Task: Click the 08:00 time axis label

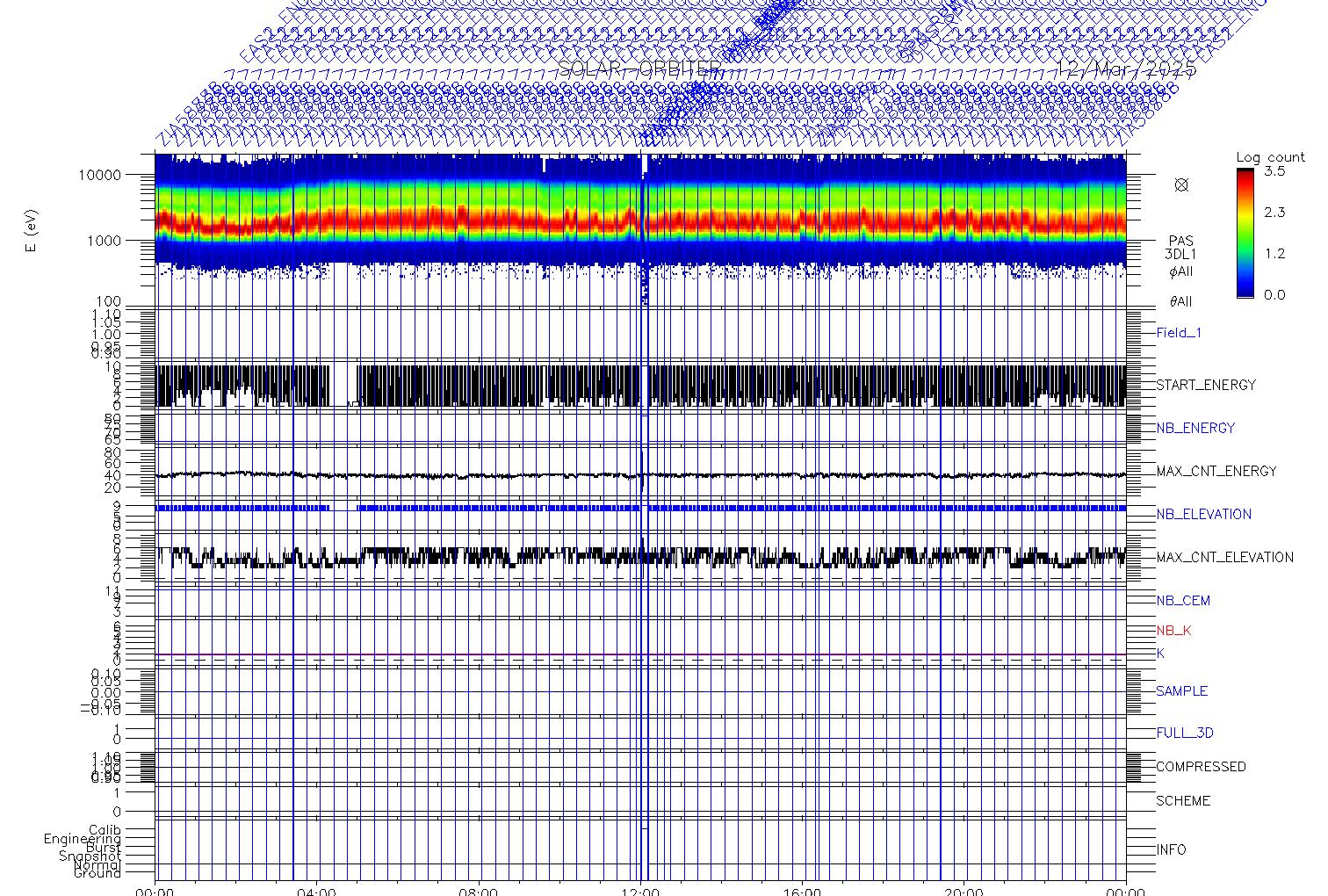Action: pos(479,892)
